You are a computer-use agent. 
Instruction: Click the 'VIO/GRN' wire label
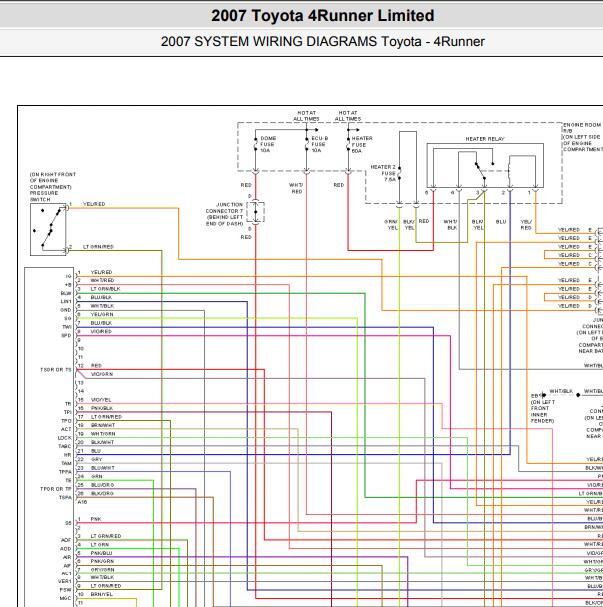pyautogui.click(x=101, y=374)
